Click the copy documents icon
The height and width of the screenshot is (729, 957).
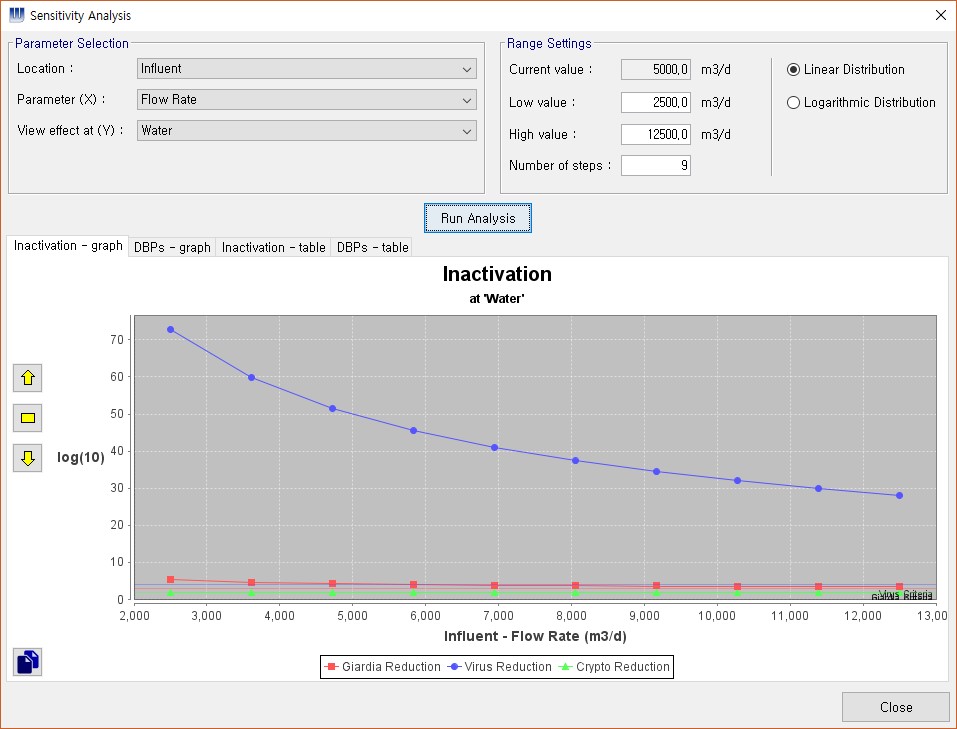pos(28,661)
